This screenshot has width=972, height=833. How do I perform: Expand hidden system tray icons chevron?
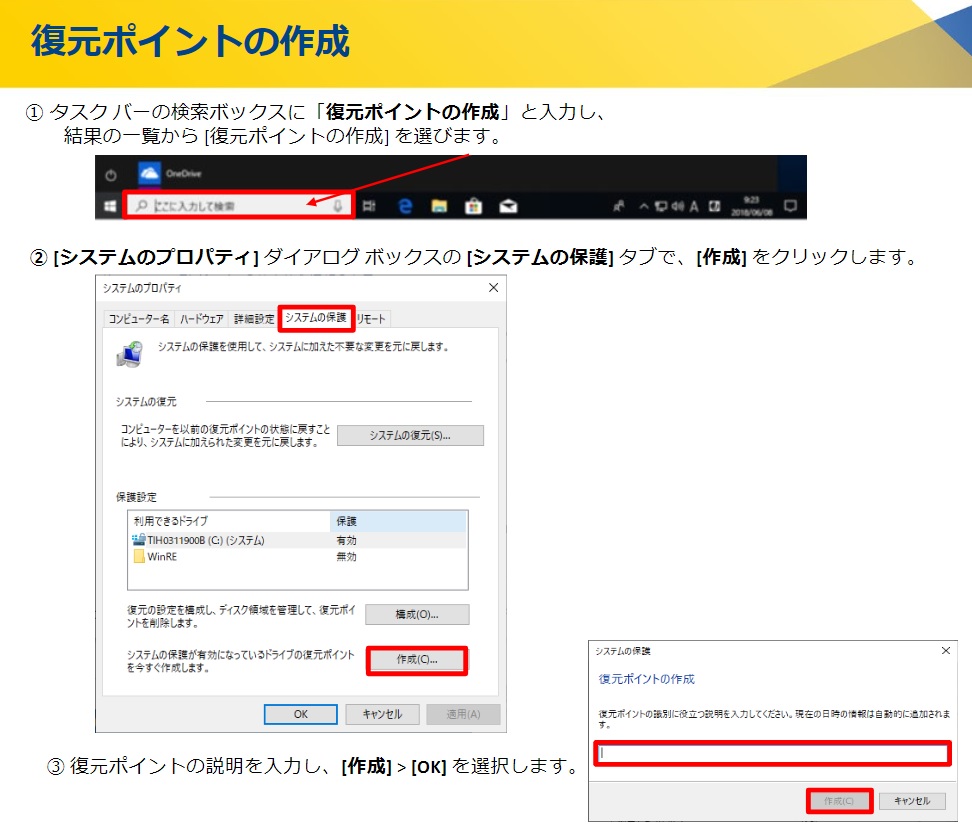[645, 206]
